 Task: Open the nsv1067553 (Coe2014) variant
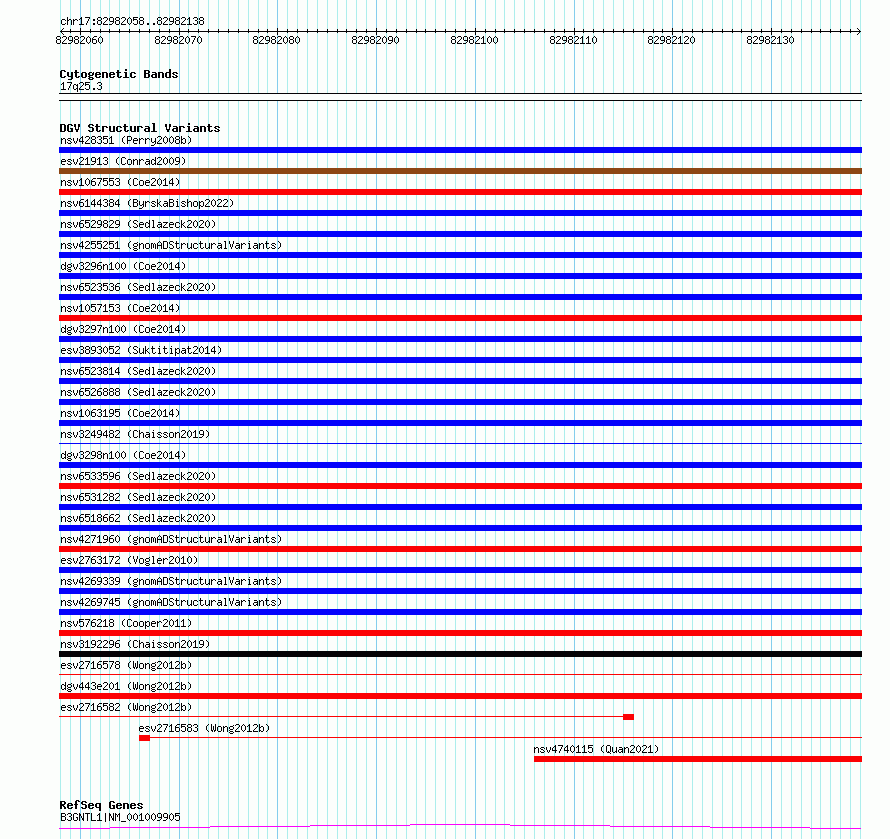click(x=120, y=182)
